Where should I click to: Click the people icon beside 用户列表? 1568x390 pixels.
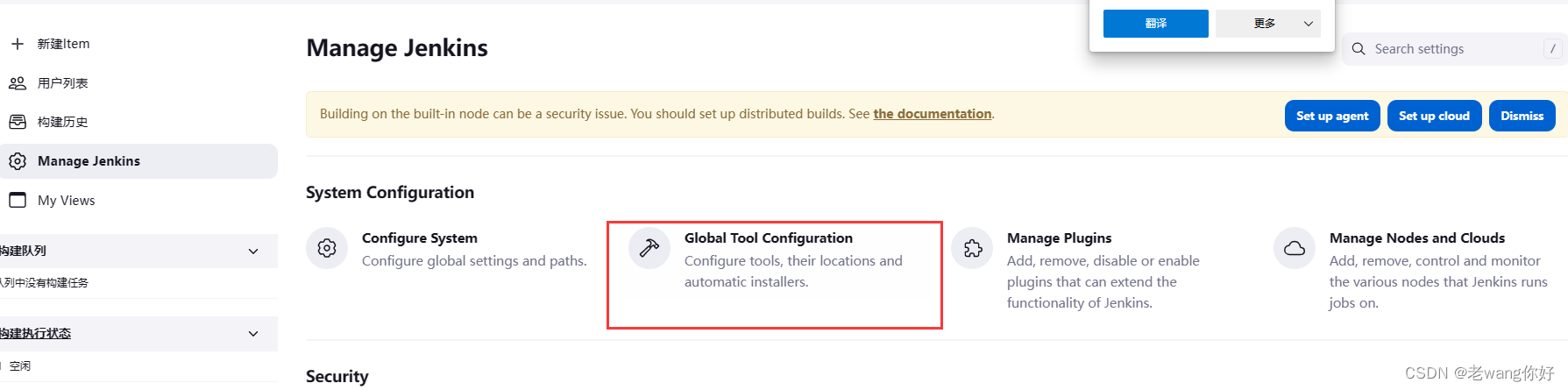pyautogui.click(x=18, y=83)
